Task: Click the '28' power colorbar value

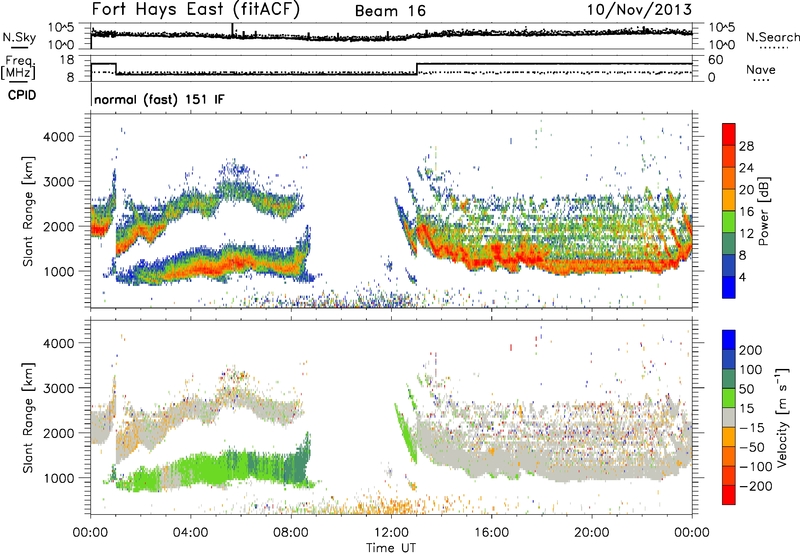Action: 746,146
